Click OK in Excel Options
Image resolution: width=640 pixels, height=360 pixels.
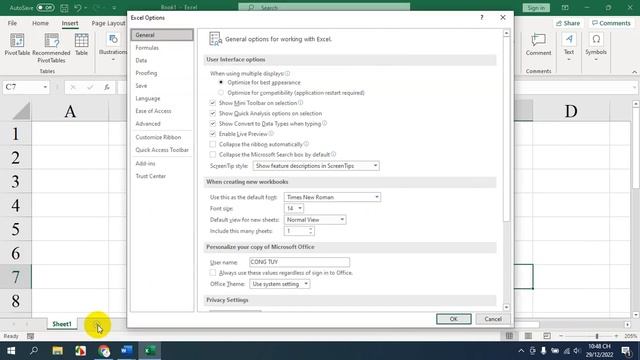tap(453, 319)
